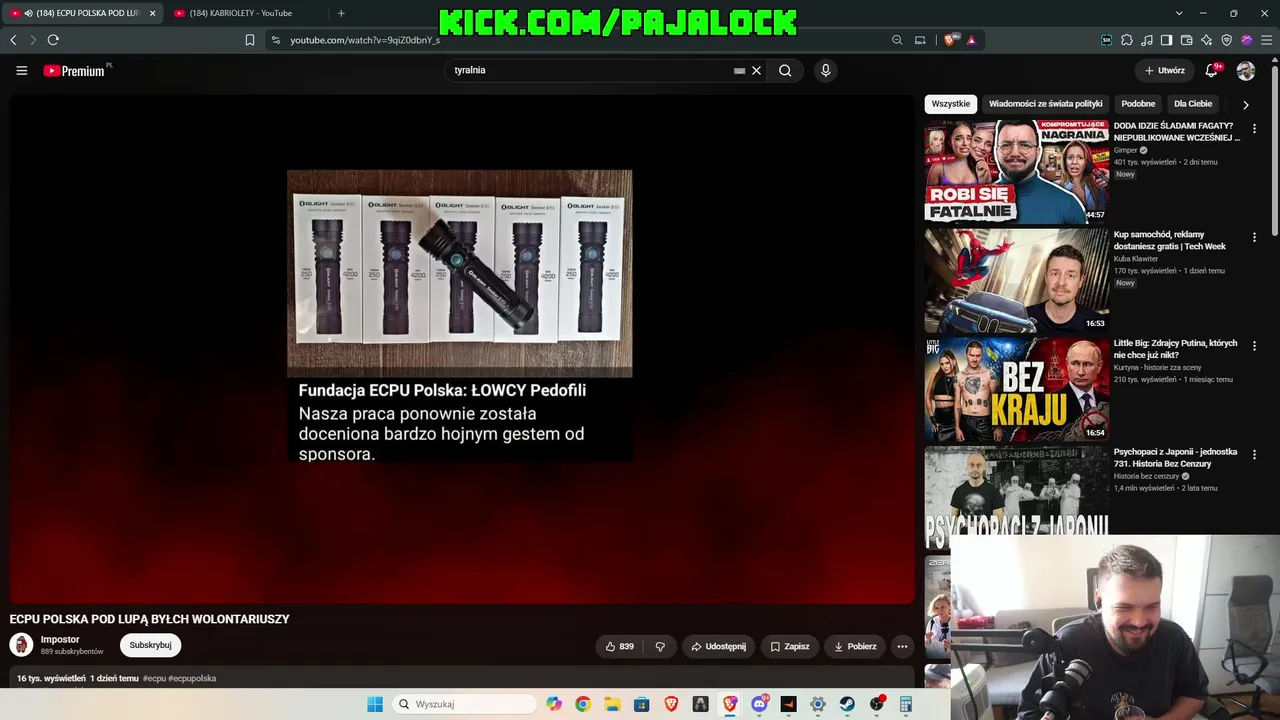1280x720 pixels.
Task: Show more filter chips with the arrow
Action: coord(1245,104)
